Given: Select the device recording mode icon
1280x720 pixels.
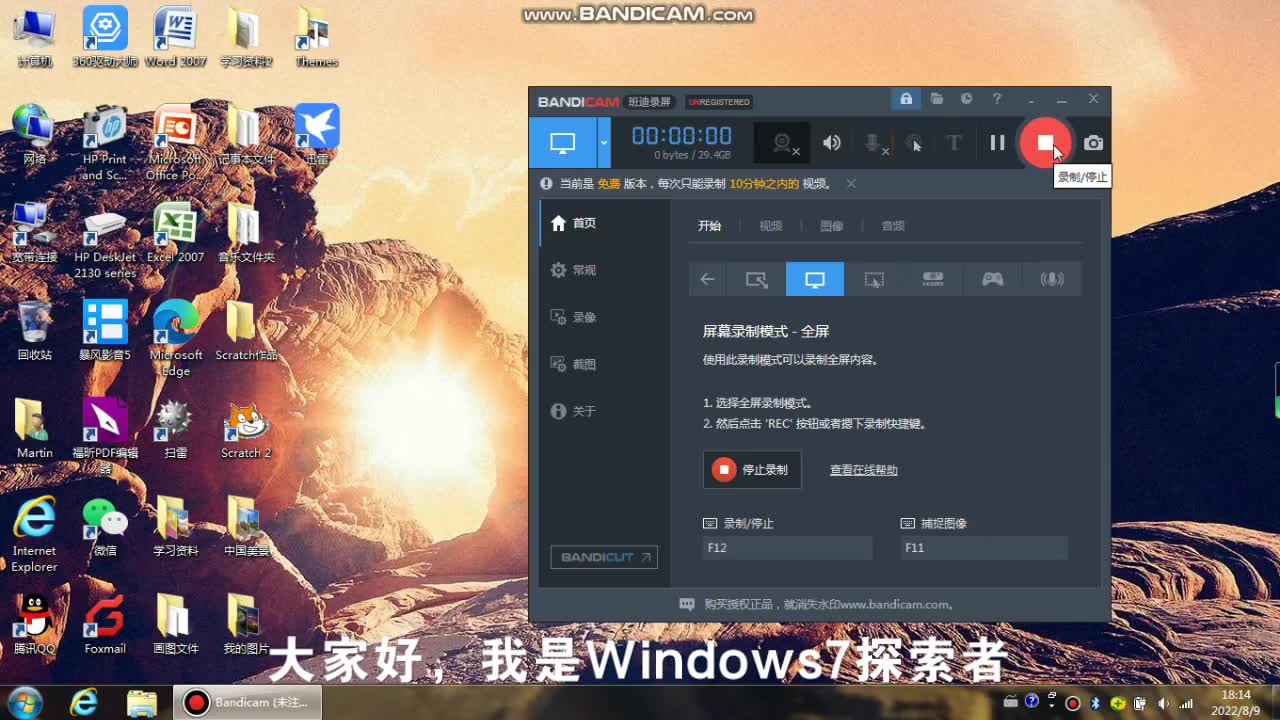Looking at the screenshot, I should pyautogui.click(x=933, y=279).
